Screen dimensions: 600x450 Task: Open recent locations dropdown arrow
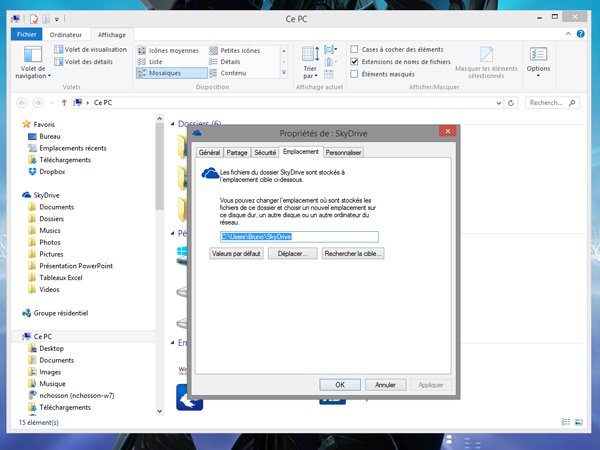pyautogui.click(x=51, y=103)
